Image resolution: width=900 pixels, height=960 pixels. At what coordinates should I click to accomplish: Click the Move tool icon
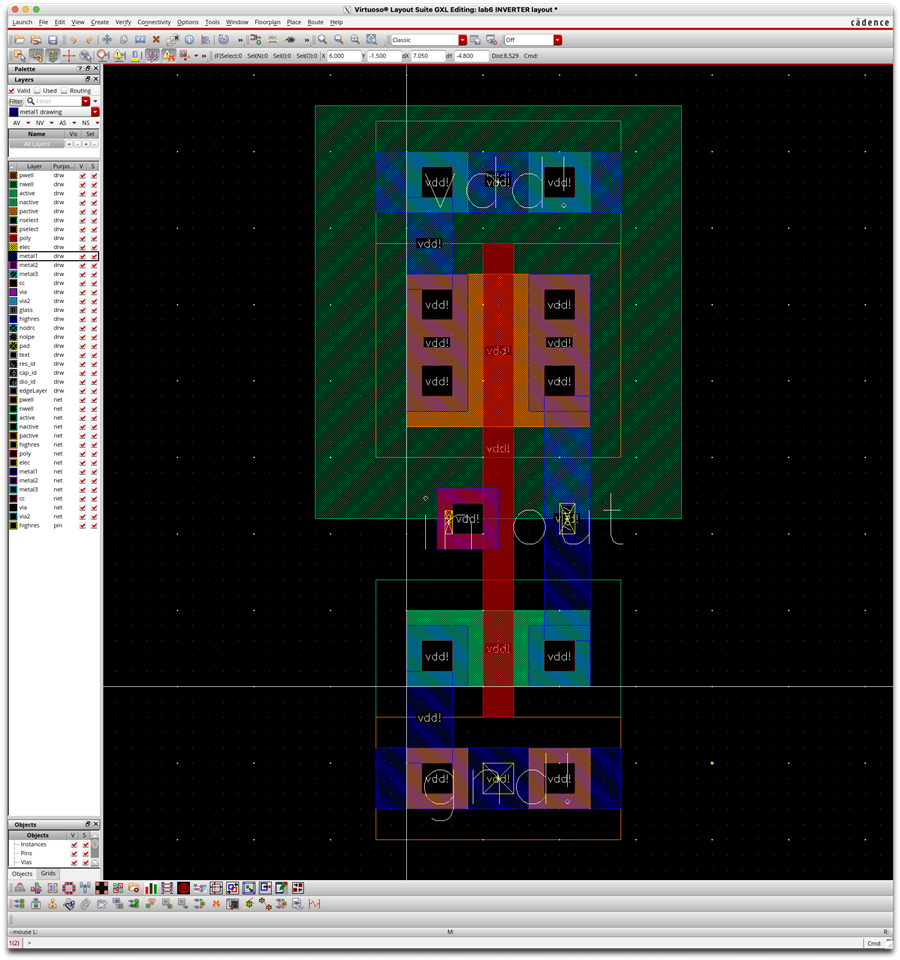click(x=107, y=40)
